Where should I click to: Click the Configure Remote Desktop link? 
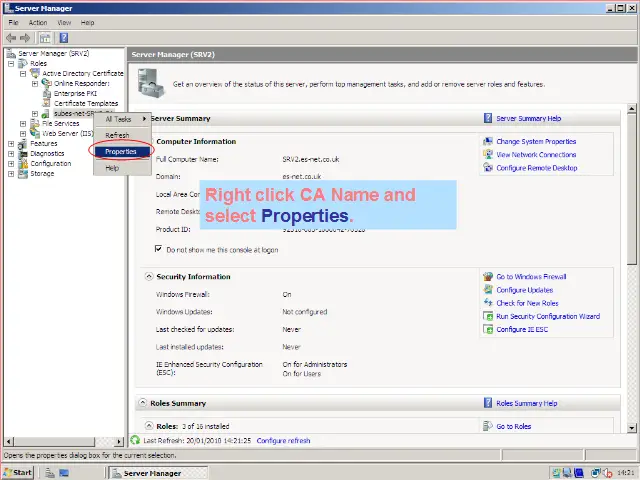coord(537,168)
